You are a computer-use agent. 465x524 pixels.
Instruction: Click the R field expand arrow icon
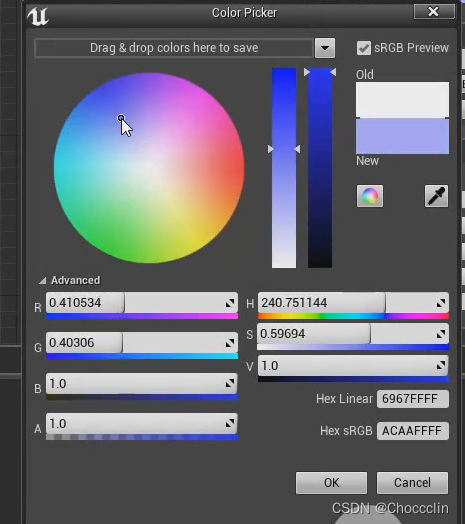230,303
